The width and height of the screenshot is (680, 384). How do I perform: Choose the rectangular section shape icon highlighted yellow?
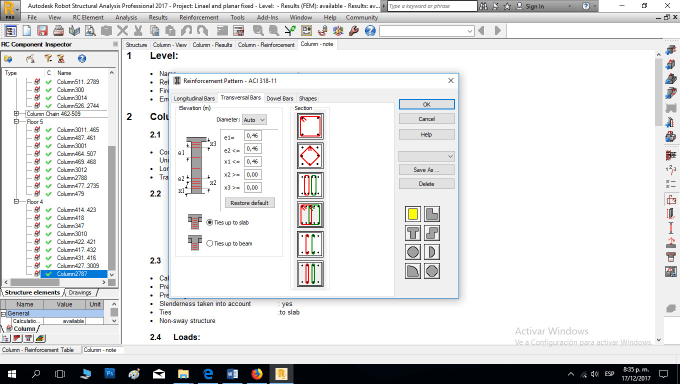click(x=413, y=214)
